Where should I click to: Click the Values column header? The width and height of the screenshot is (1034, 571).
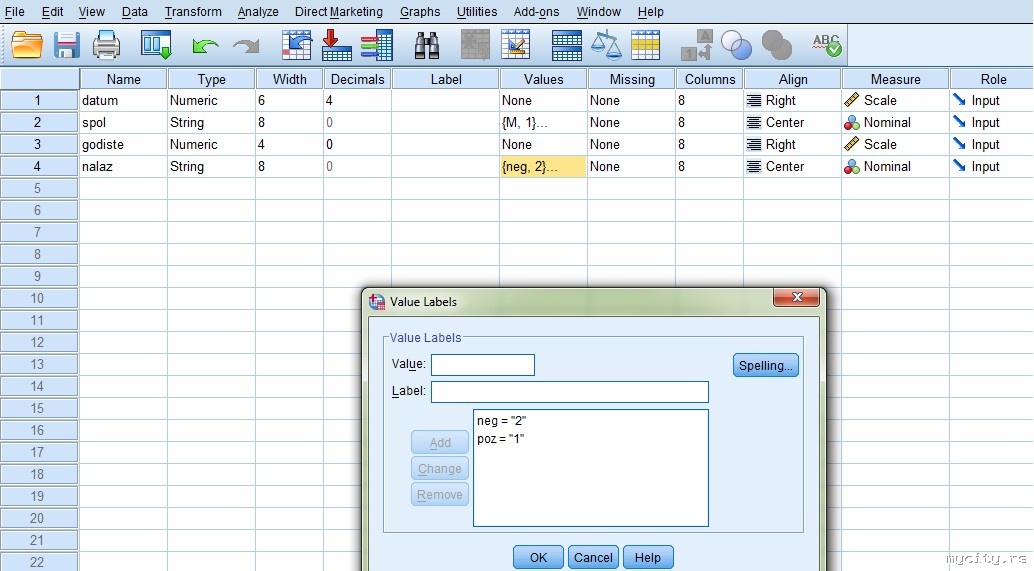coord(543,79)
